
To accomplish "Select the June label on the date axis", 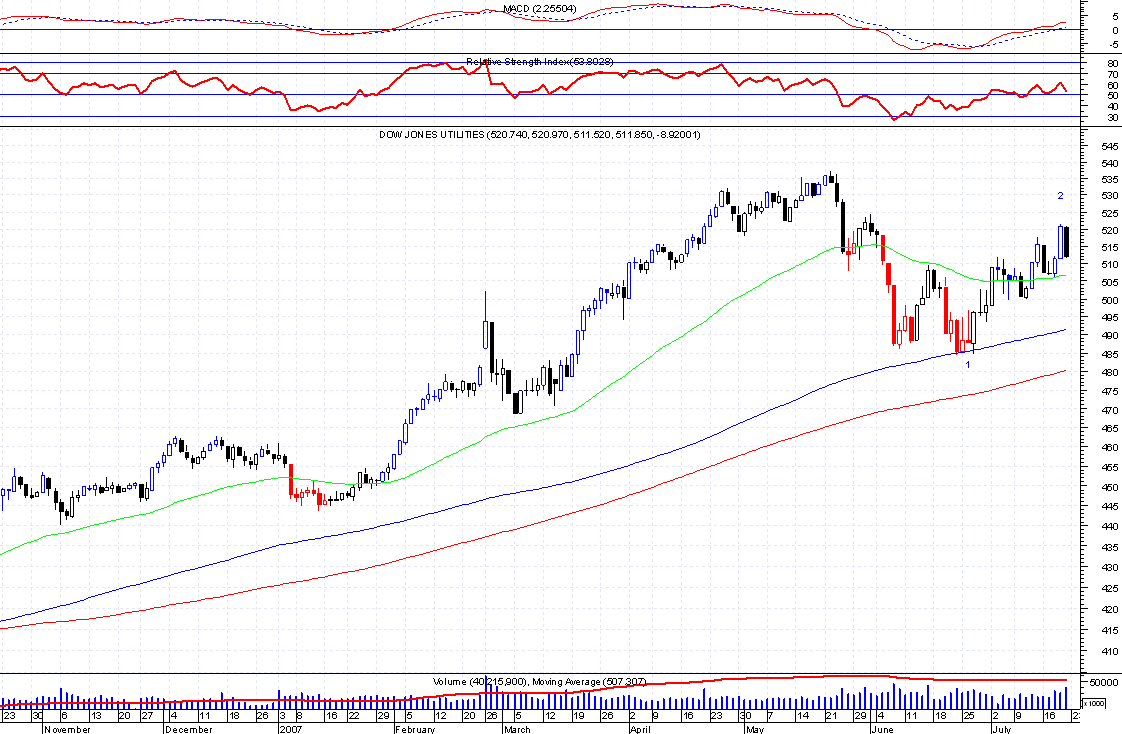I will pos(882,729).
